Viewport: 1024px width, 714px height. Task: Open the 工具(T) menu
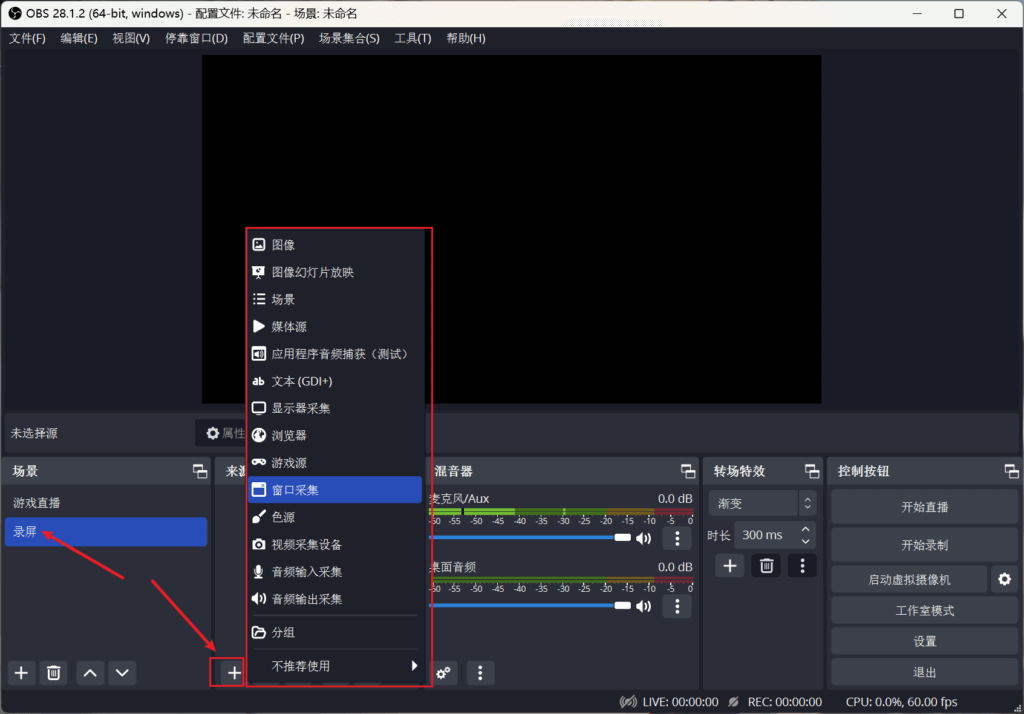point(412,38)
